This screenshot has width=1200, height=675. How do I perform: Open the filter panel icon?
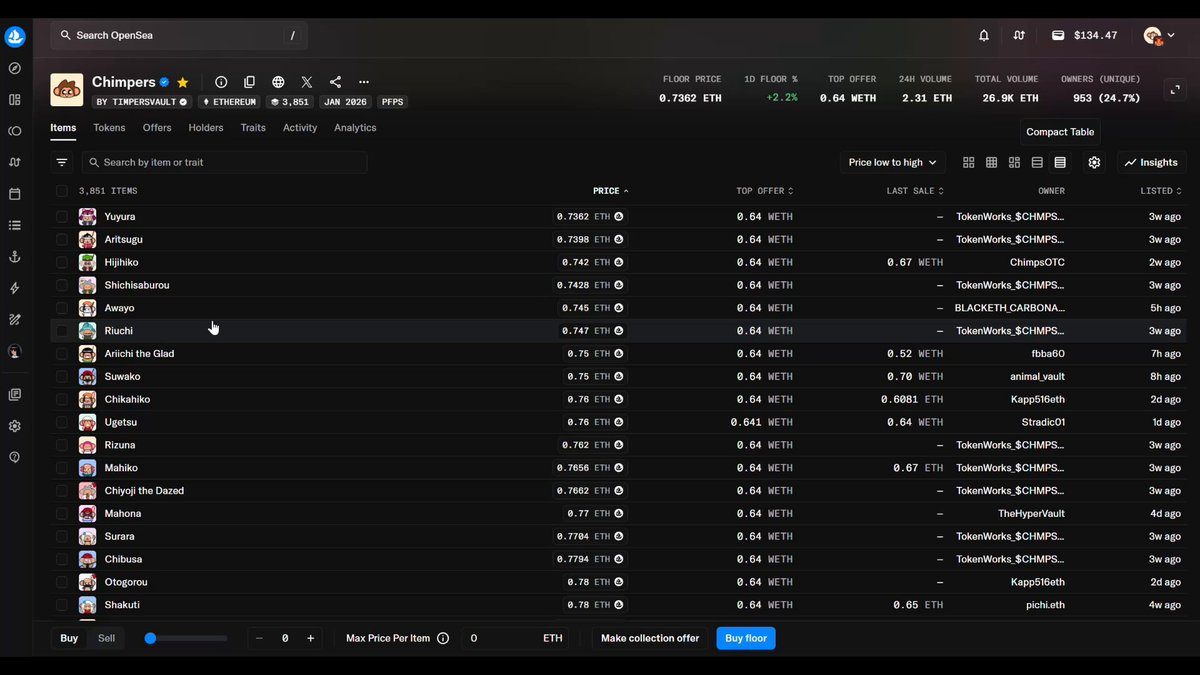[62, 162]
